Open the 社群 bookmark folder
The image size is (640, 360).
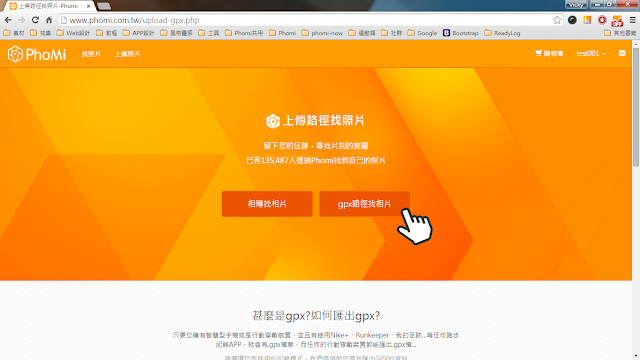[391, 33]
